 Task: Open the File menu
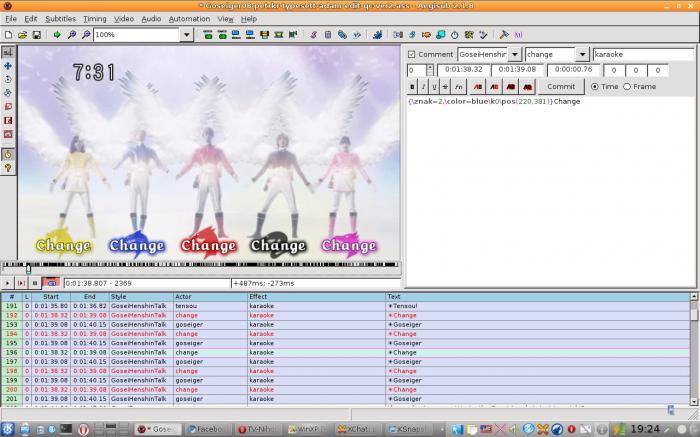tap(11, 19)
